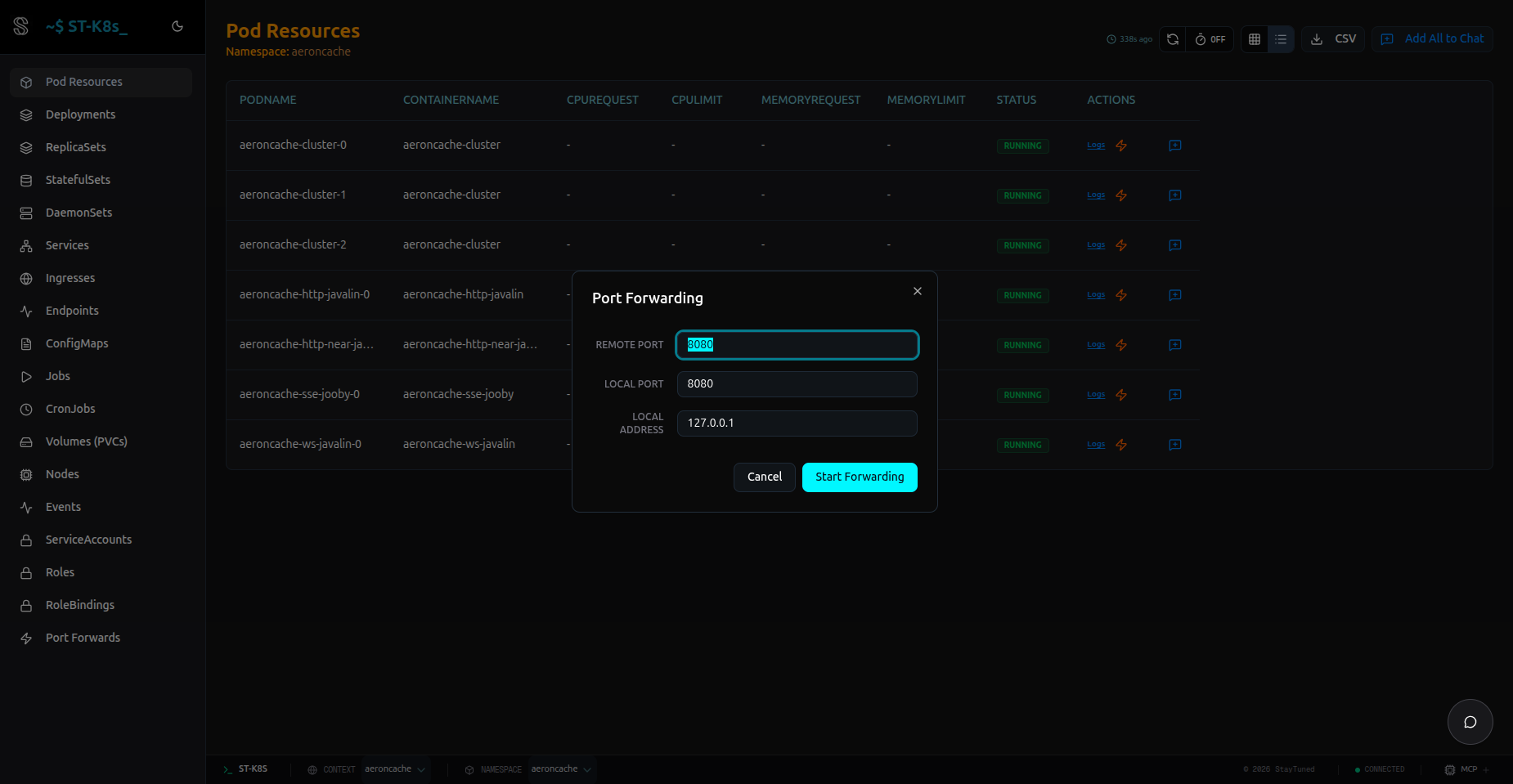Click the Jobs play icon
This screenshot has height=784, width=1513.
click(26, 376)
